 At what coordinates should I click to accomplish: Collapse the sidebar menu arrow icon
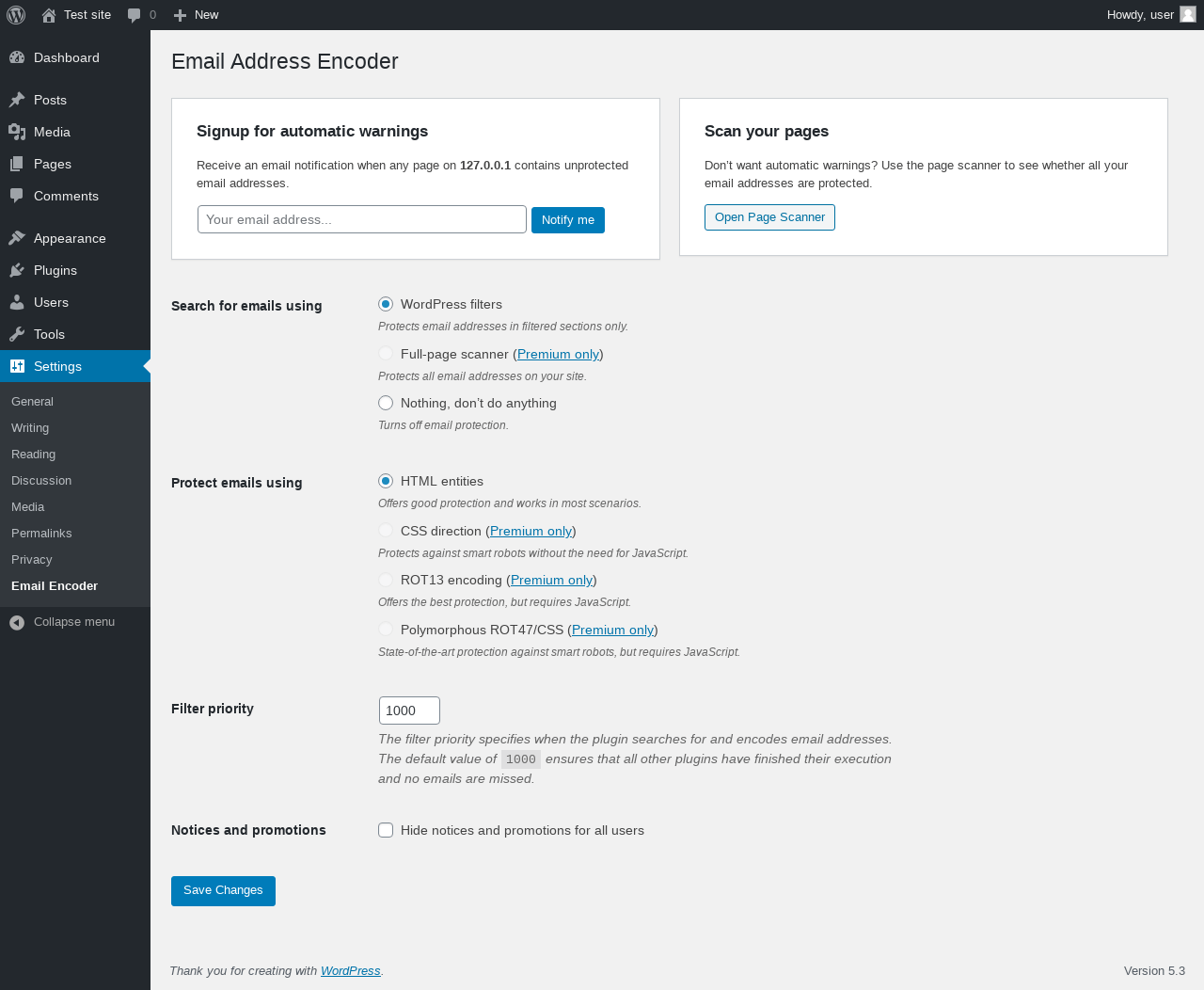(x=17, y=622)
